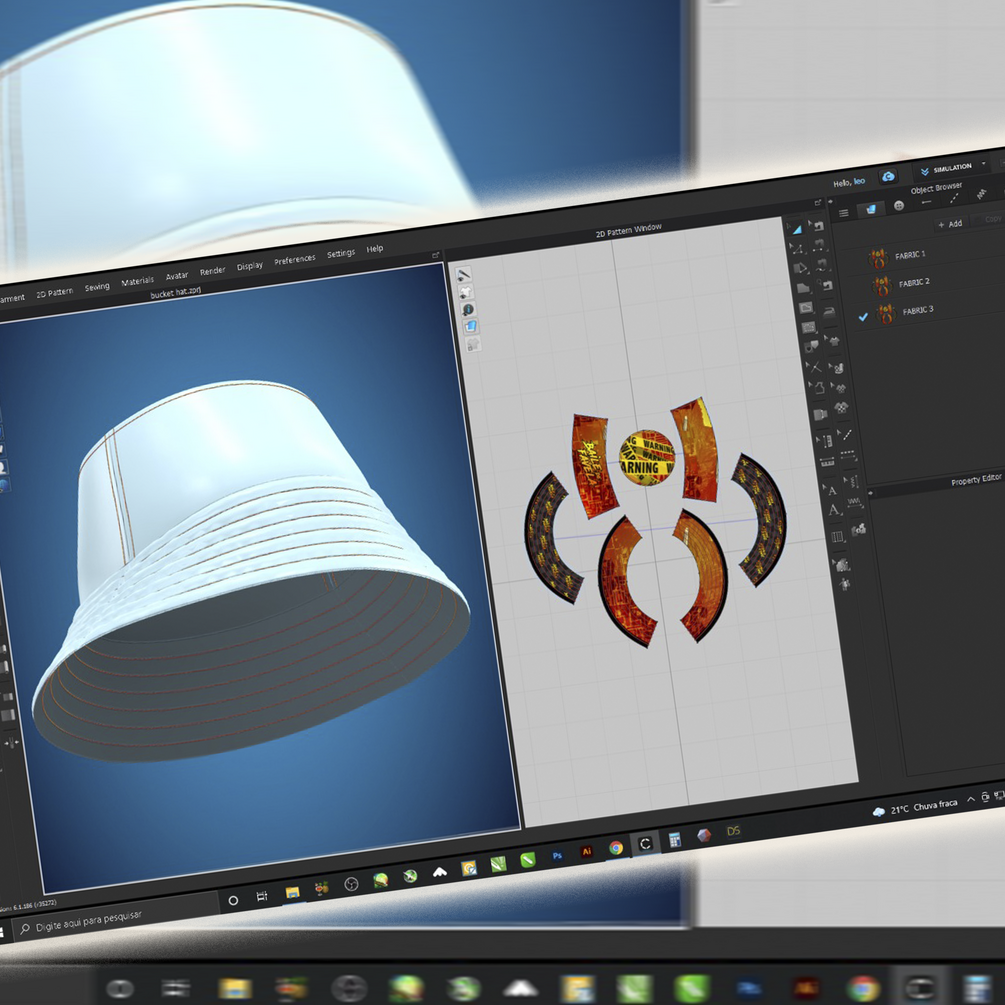Screen dimensions: 1005x1005
Task: Open Photoshop from the taskbar
Action: pyautogui.click(x=557, y=856)
